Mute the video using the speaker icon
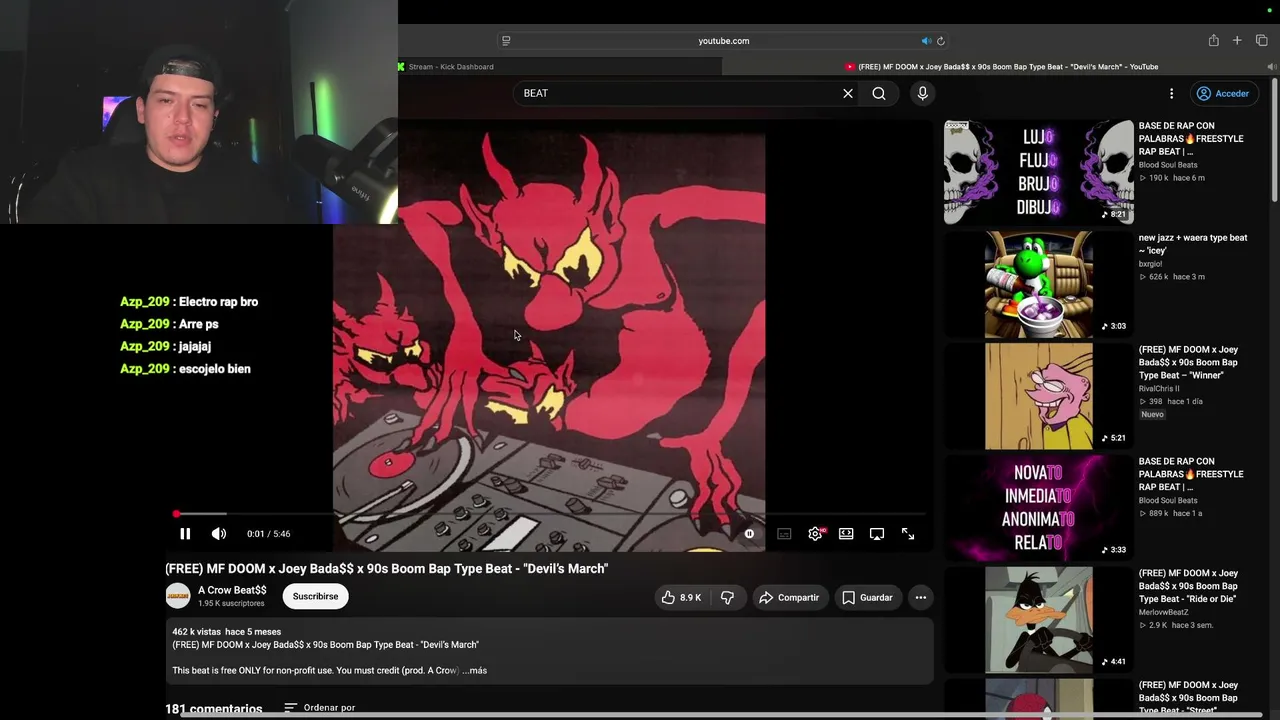The image size is (1280, 720). coord(219,534)
